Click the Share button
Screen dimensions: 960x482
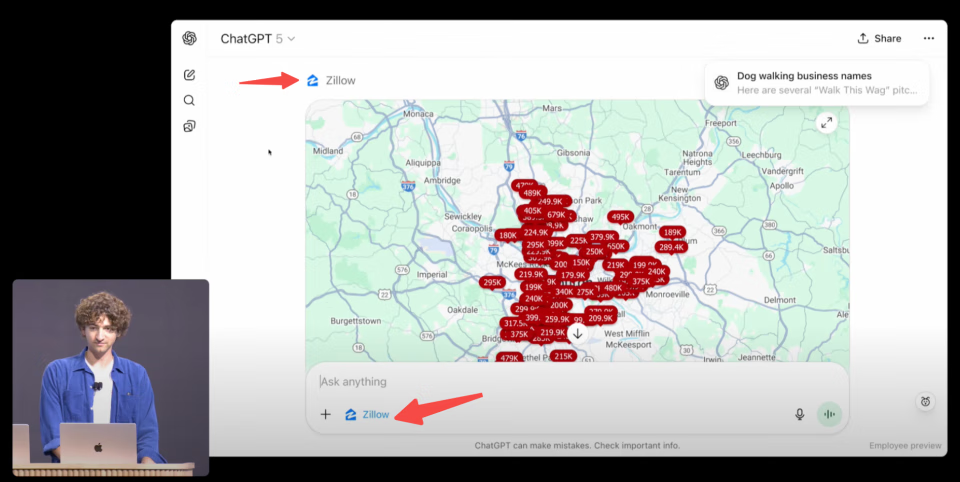coord(879,39)
